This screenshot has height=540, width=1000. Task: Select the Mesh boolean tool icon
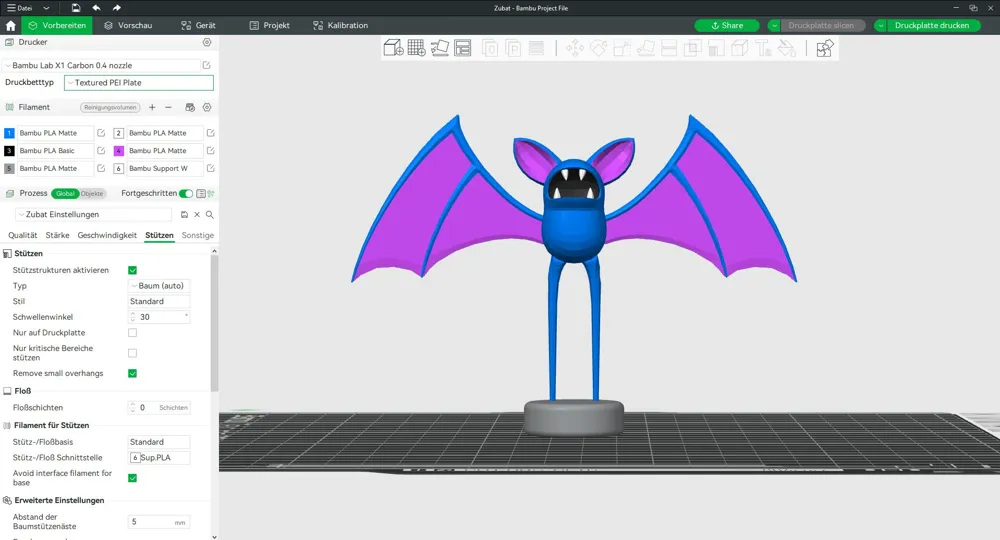693,48
